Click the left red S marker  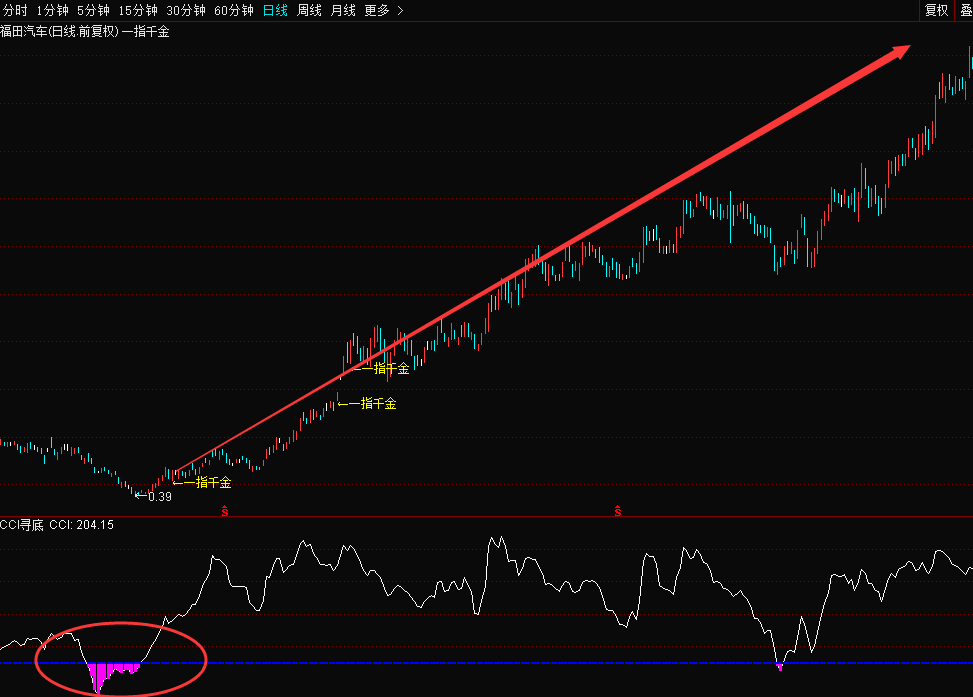coord(225,511)
